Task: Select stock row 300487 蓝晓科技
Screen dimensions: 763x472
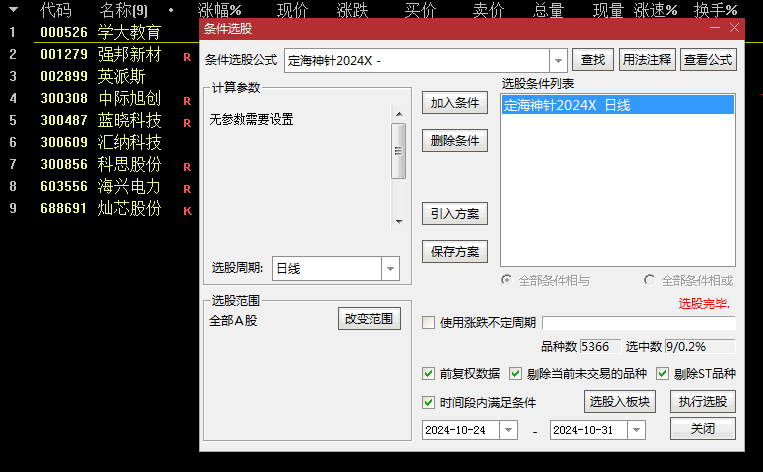Action: point(100,120)
